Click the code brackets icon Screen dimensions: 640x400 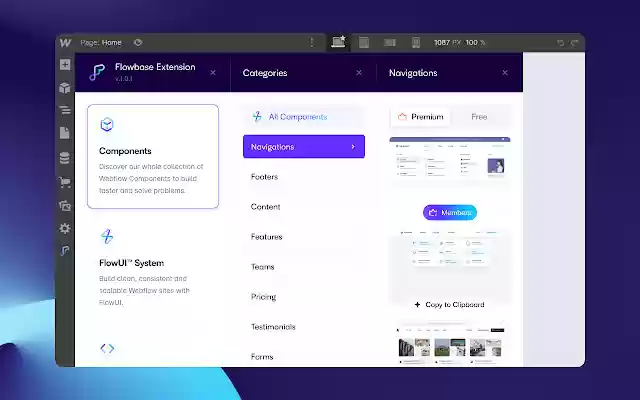click(107, 348)
